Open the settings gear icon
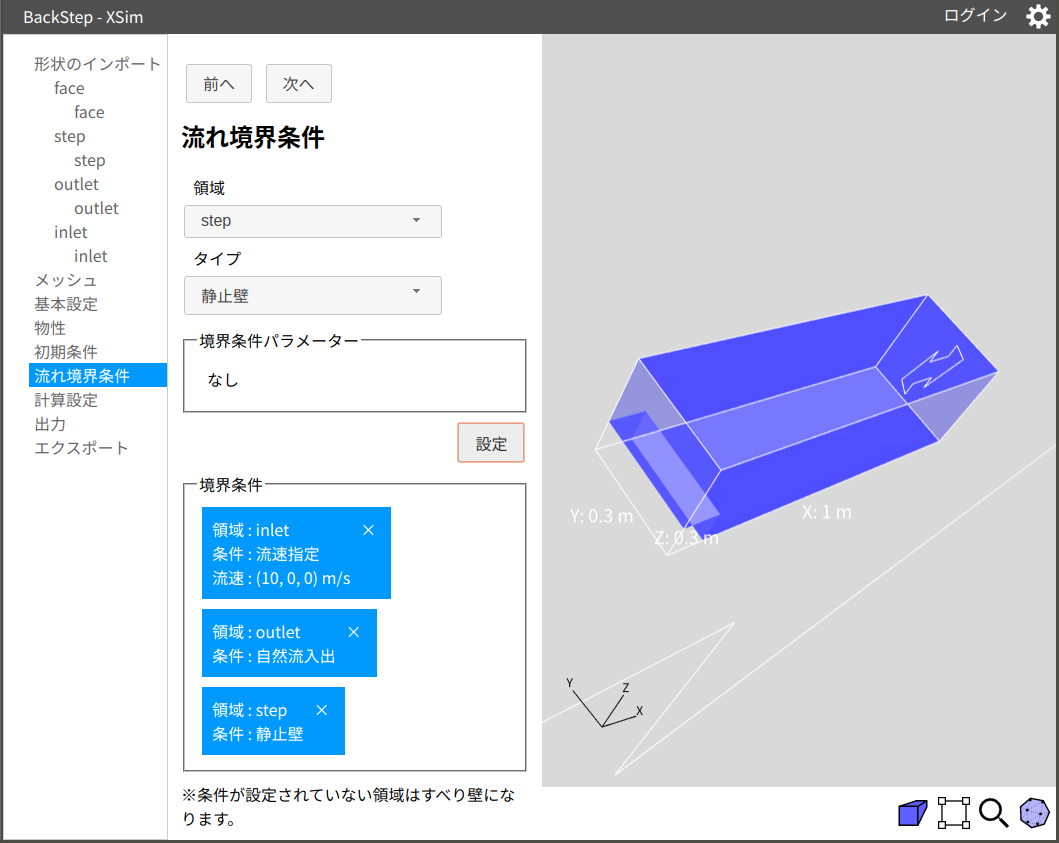Viewport: 1059px width, 843px height. 1038,16
